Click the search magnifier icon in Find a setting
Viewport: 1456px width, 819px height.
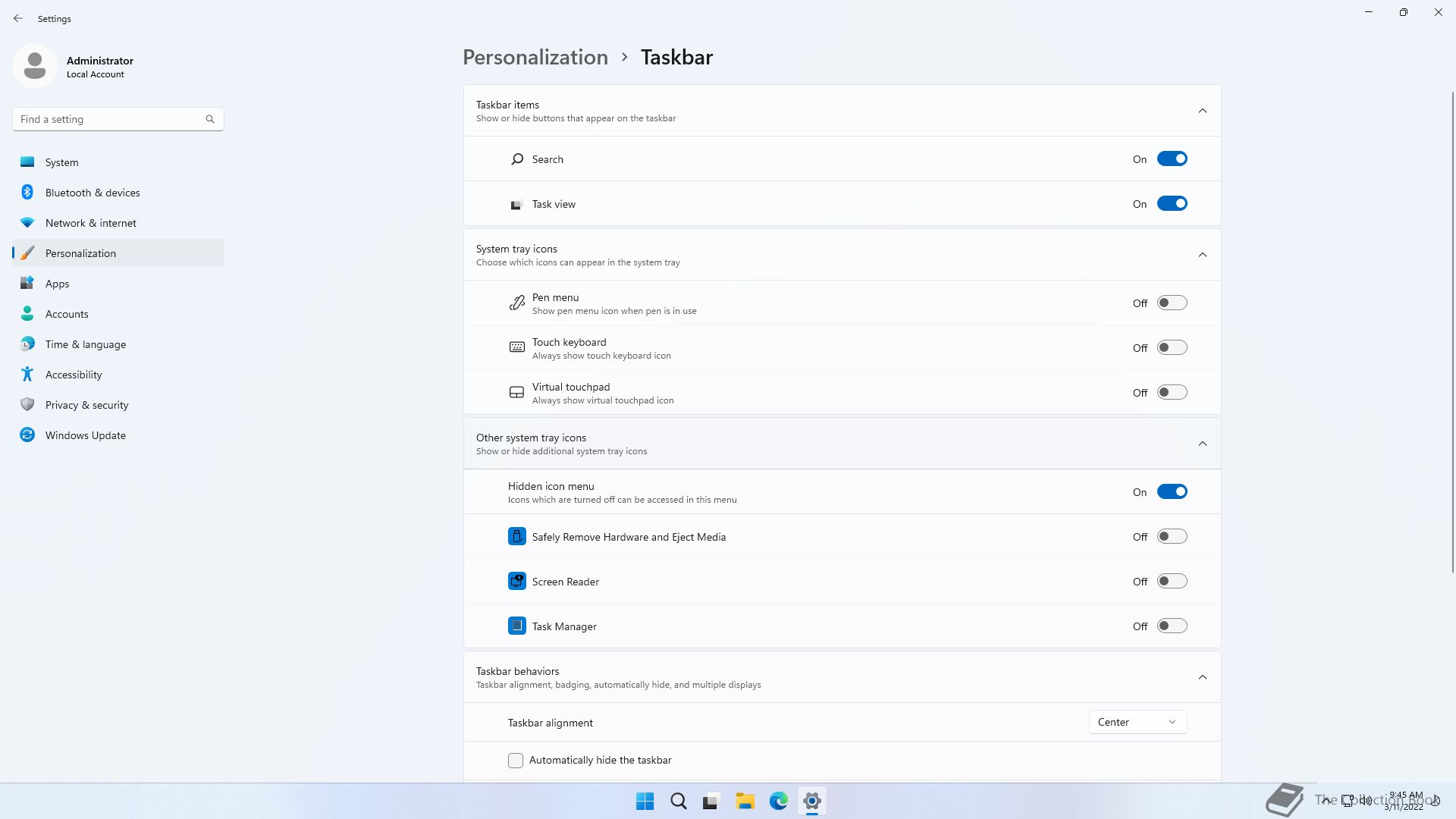pyautogui.click(x=210, y=119)
